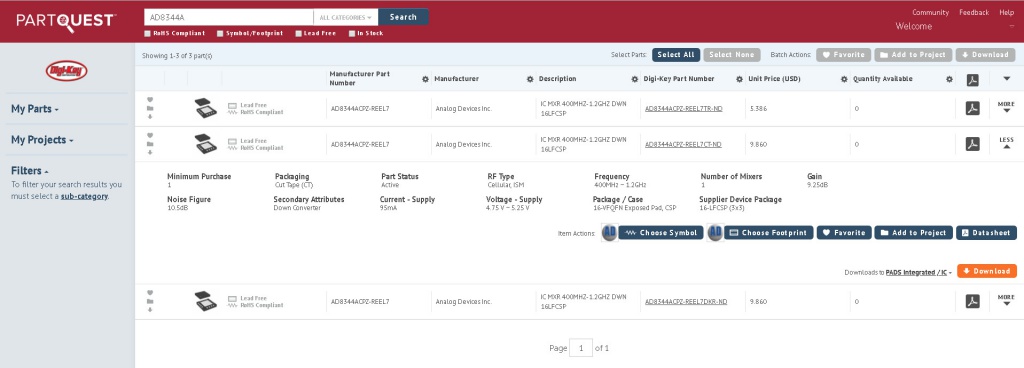1024x368 pixels.
Task: Enable the In Stock search checkbox
Action: pyautogui.click(x=352, y=33)
